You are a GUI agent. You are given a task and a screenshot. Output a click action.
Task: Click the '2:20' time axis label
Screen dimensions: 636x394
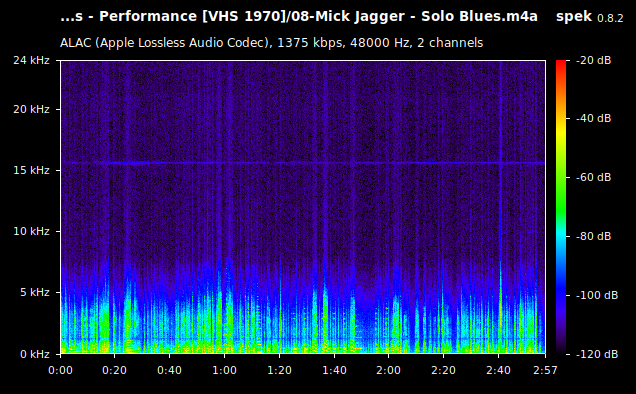click(x=443, y=370)
